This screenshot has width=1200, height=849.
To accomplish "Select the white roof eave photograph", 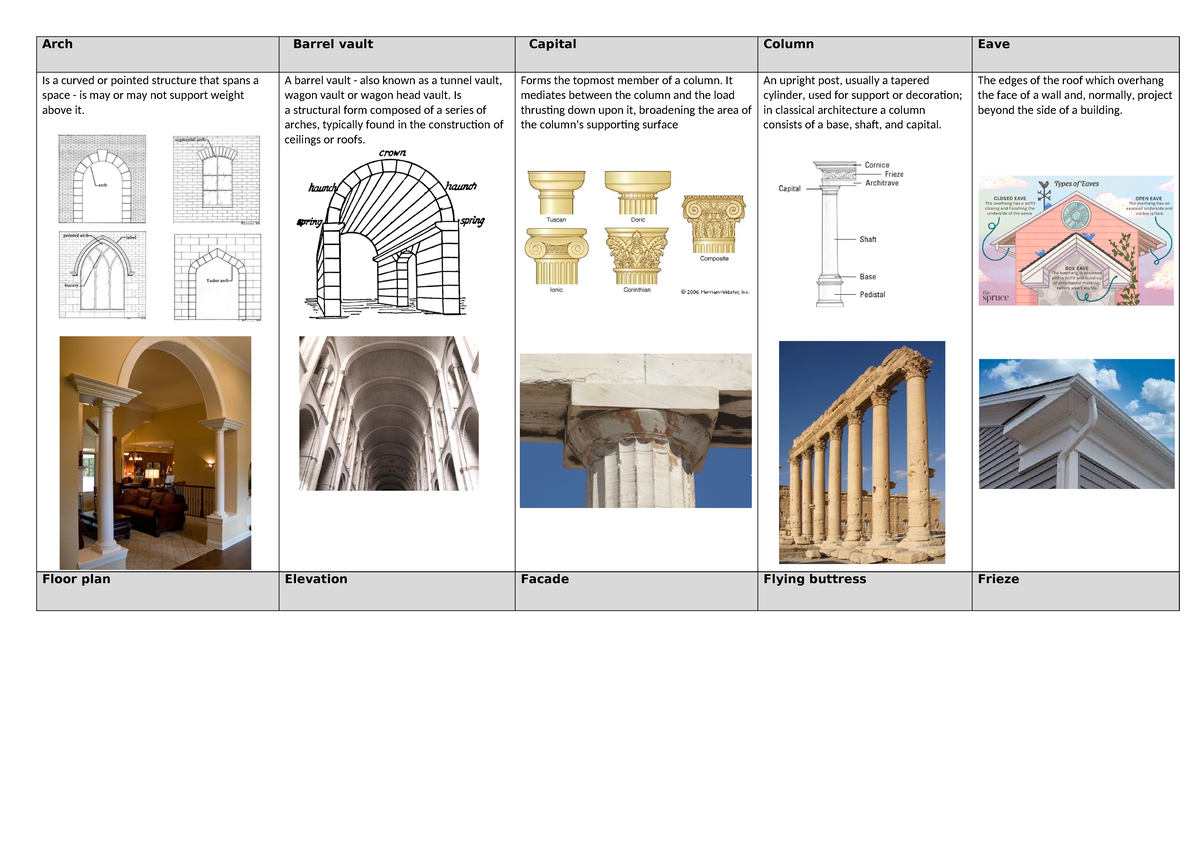I will (1076, 423).
